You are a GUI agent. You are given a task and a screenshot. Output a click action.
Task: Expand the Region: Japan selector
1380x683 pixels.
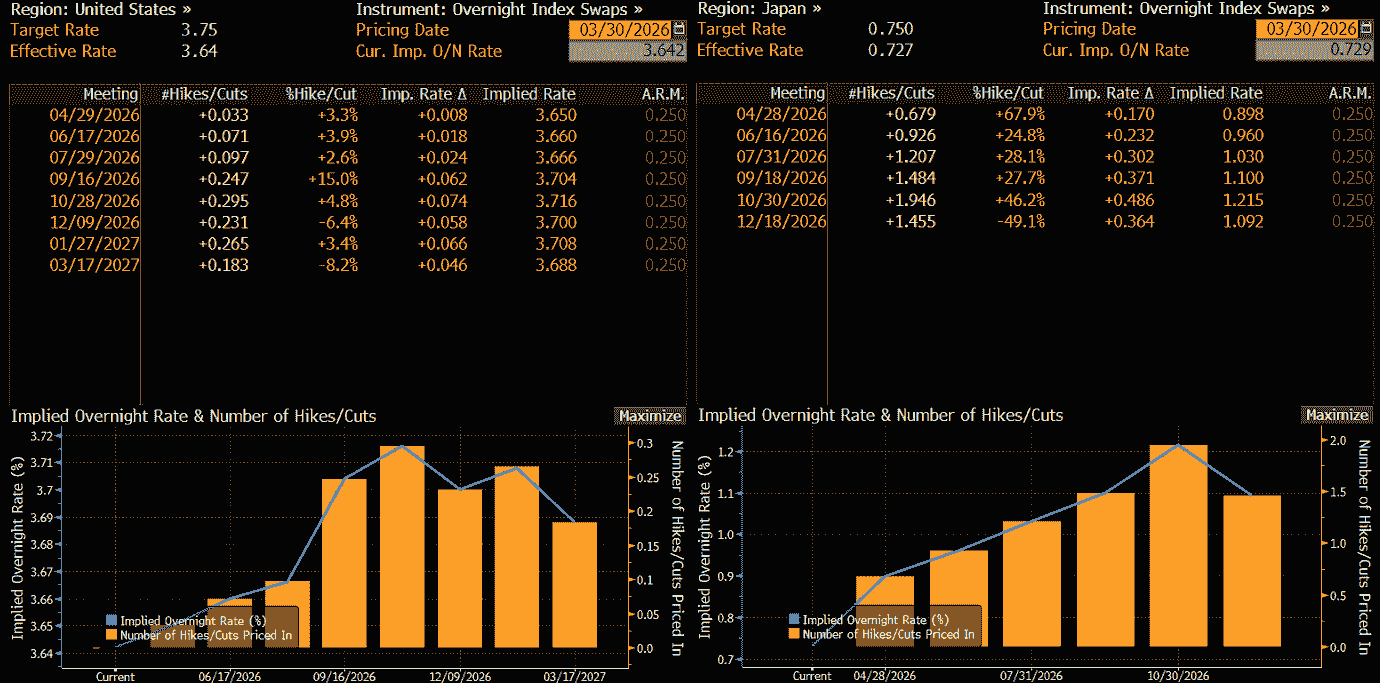760,9
